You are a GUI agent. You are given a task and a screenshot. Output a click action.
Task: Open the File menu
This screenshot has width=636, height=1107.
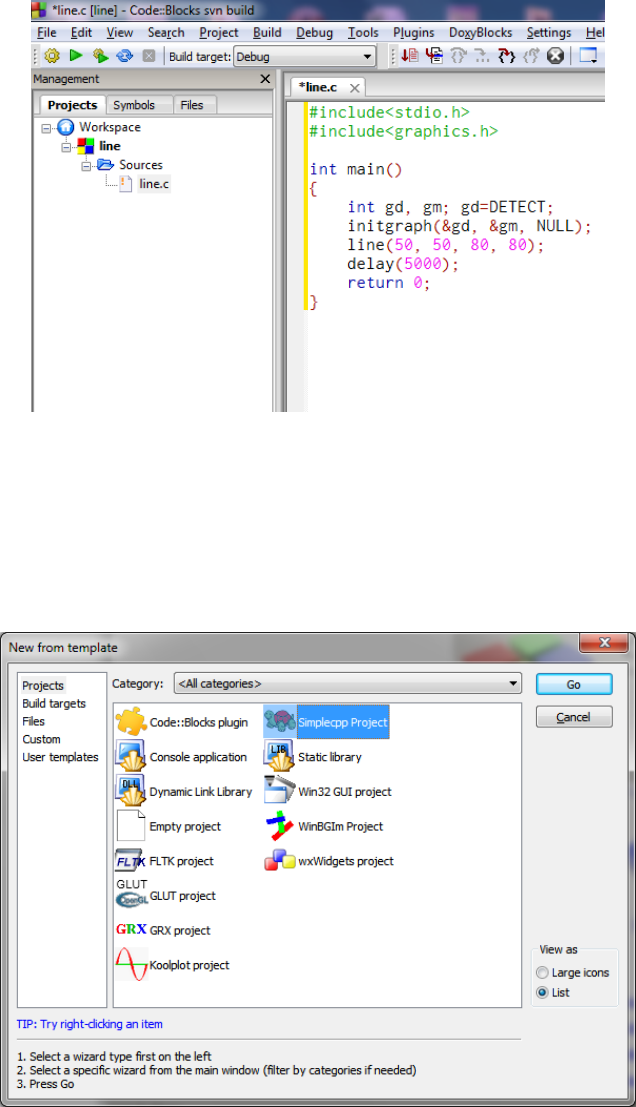(47, 32)
